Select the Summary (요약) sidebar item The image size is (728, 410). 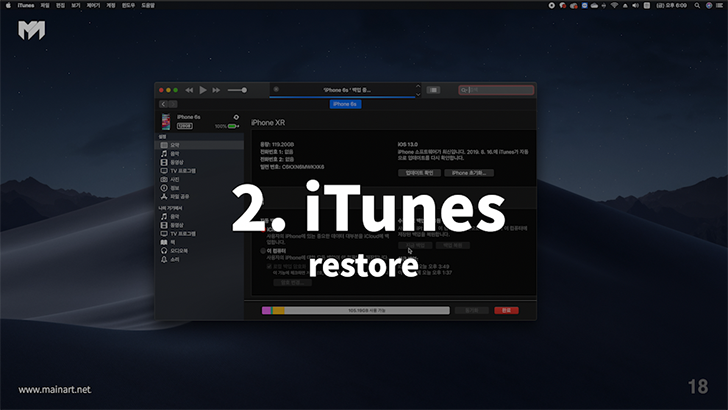point(199,145)
